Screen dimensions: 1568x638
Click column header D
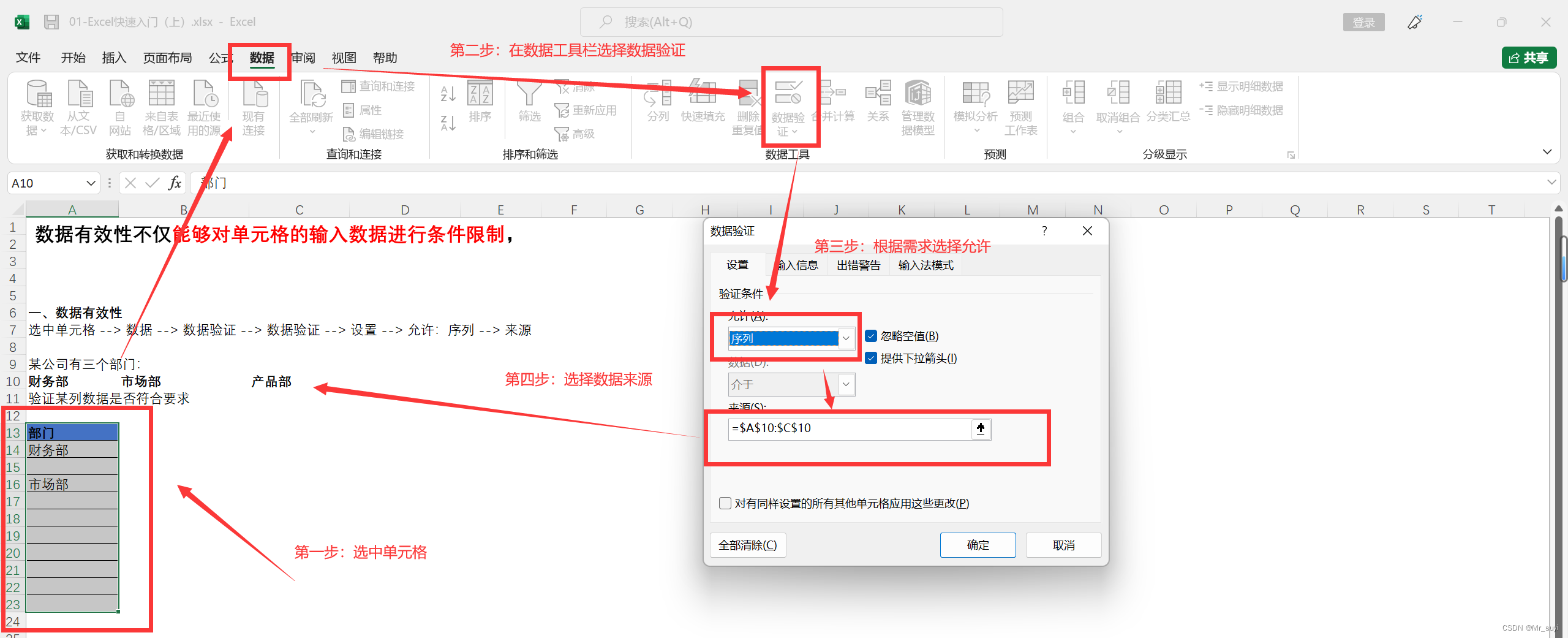405,210
